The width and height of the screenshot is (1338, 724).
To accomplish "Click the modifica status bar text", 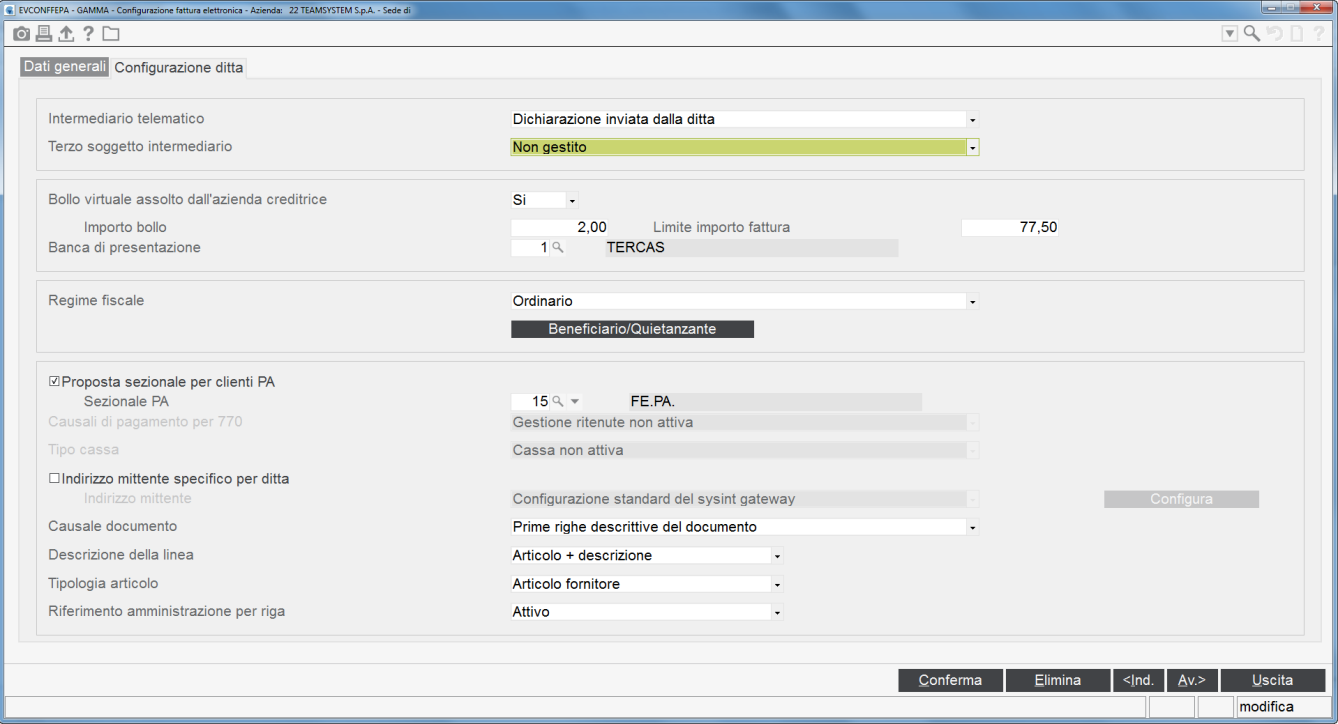I will coord(1266,707).
